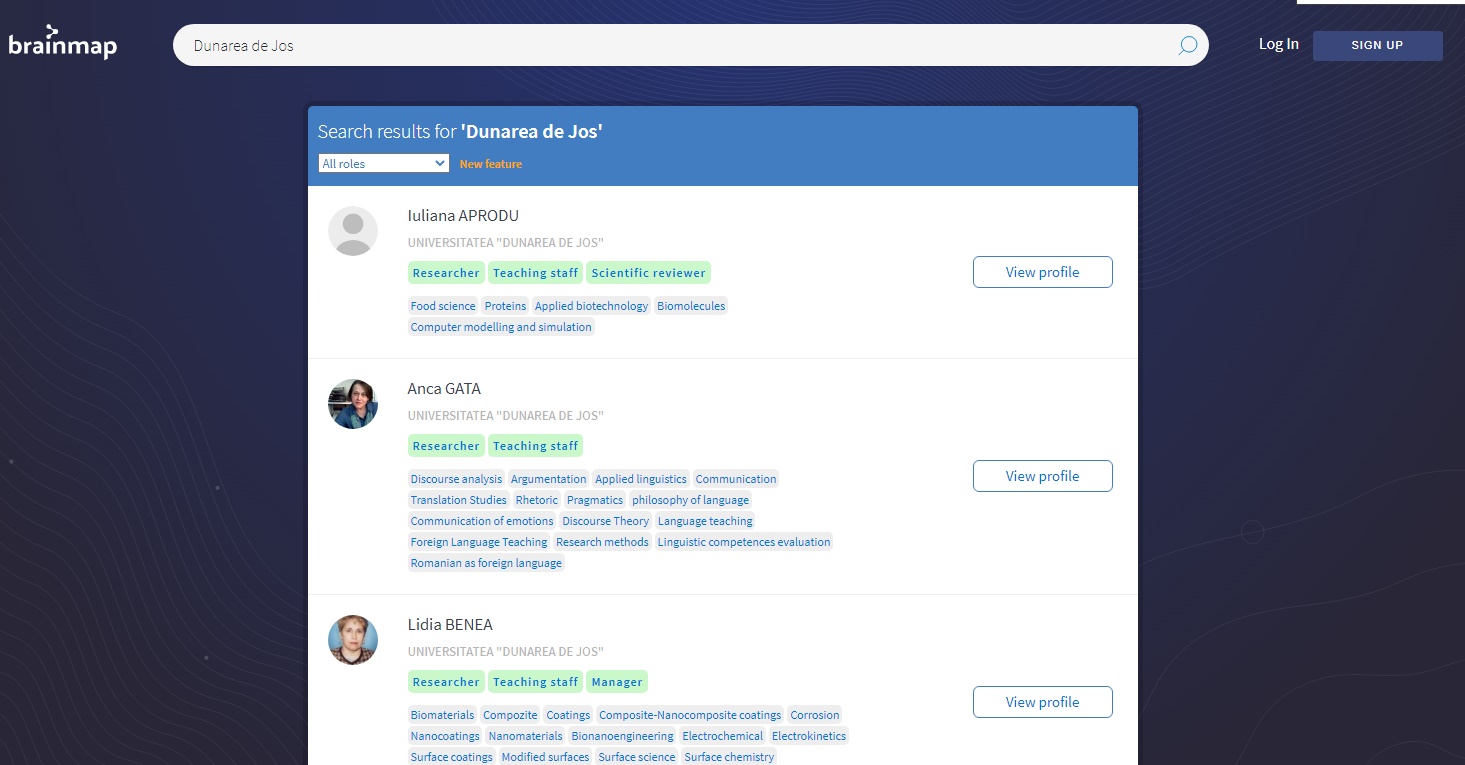Image resolution: width=1465 pixels, height=765 pixels.
Task: Click the search magnifier icon
Action: pos(1187,45)
